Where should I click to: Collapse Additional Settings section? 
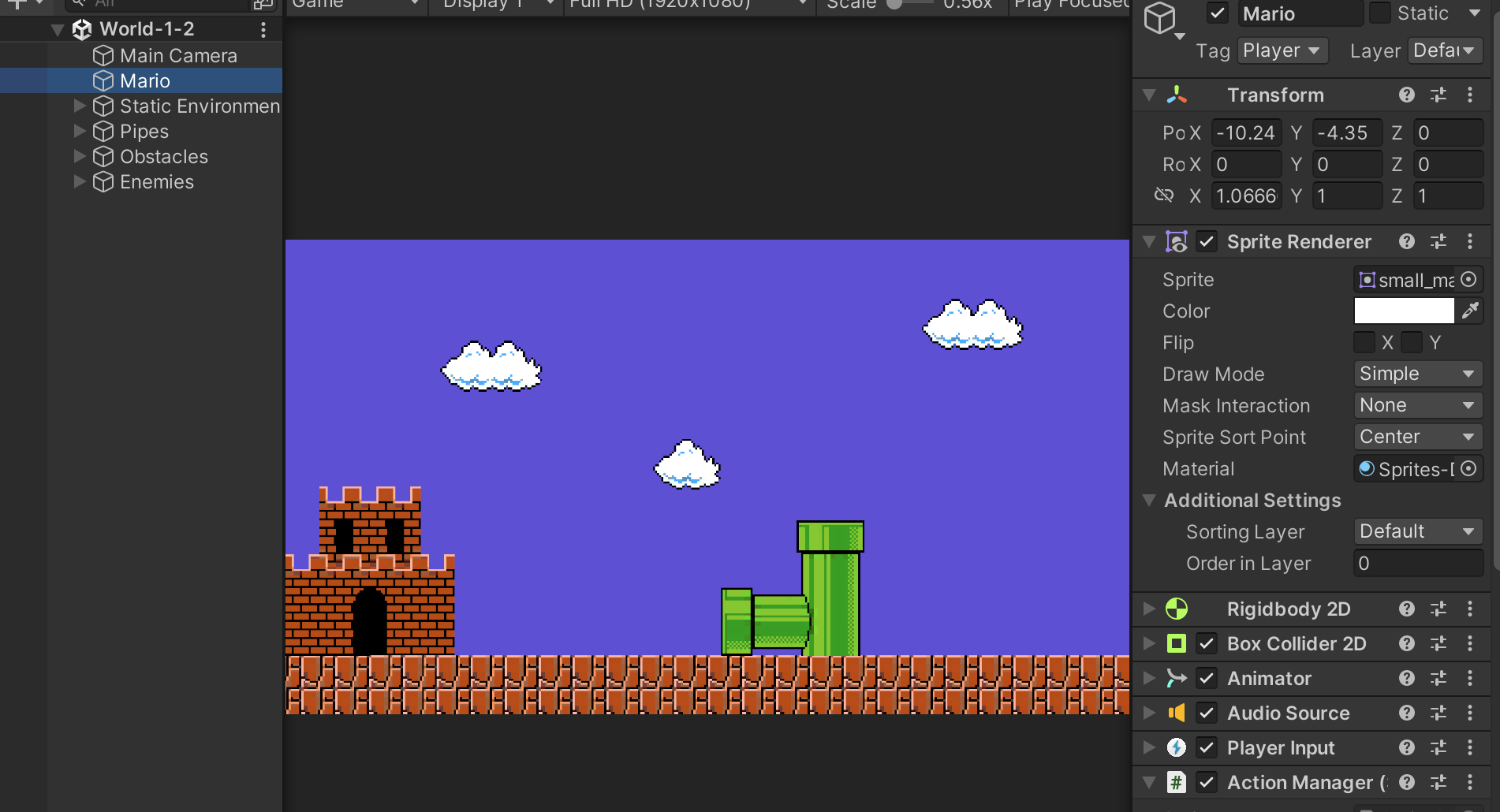tap(1149, 500)
